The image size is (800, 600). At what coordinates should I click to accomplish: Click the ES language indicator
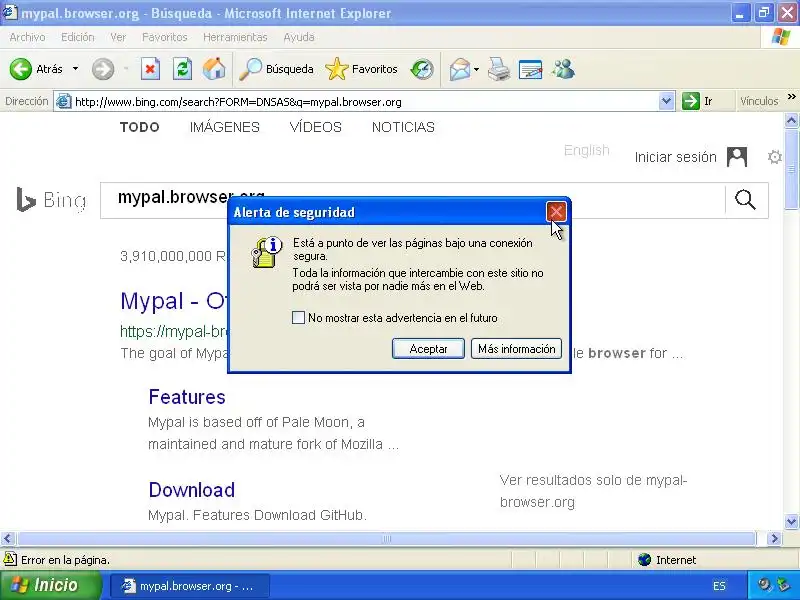pyautogui.click(x=719, y=586)
